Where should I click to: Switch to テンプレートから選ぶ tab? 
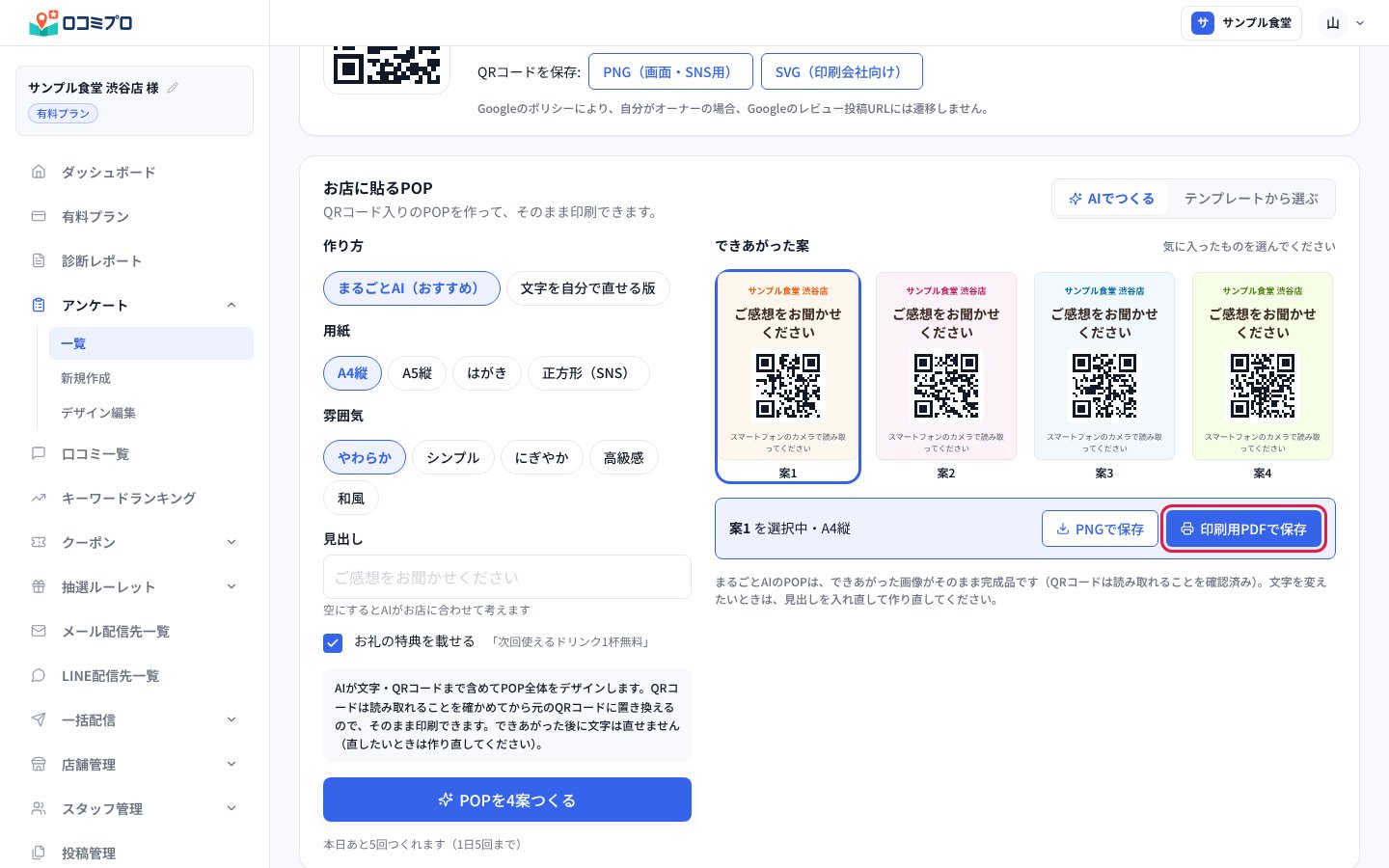(1251, 199)
